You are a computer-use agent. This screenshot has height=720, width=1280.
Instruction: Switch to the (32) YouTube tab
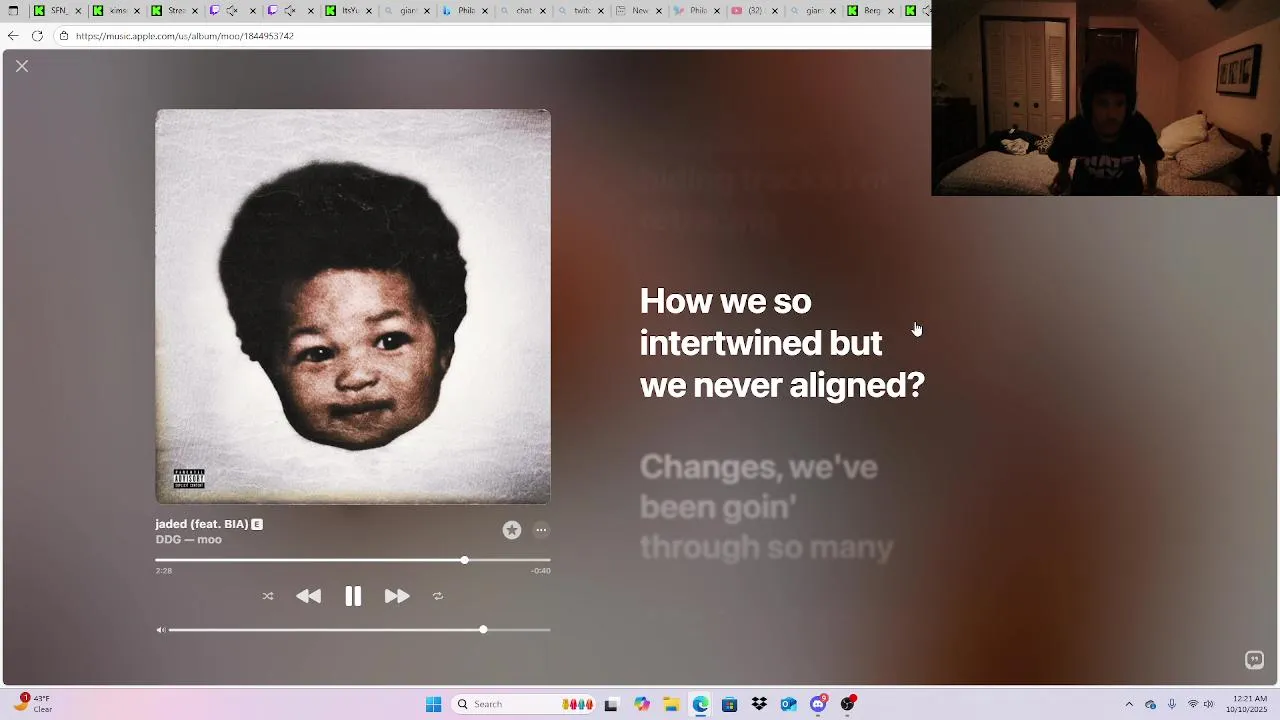pyautogui.click(x=756, y=11)
